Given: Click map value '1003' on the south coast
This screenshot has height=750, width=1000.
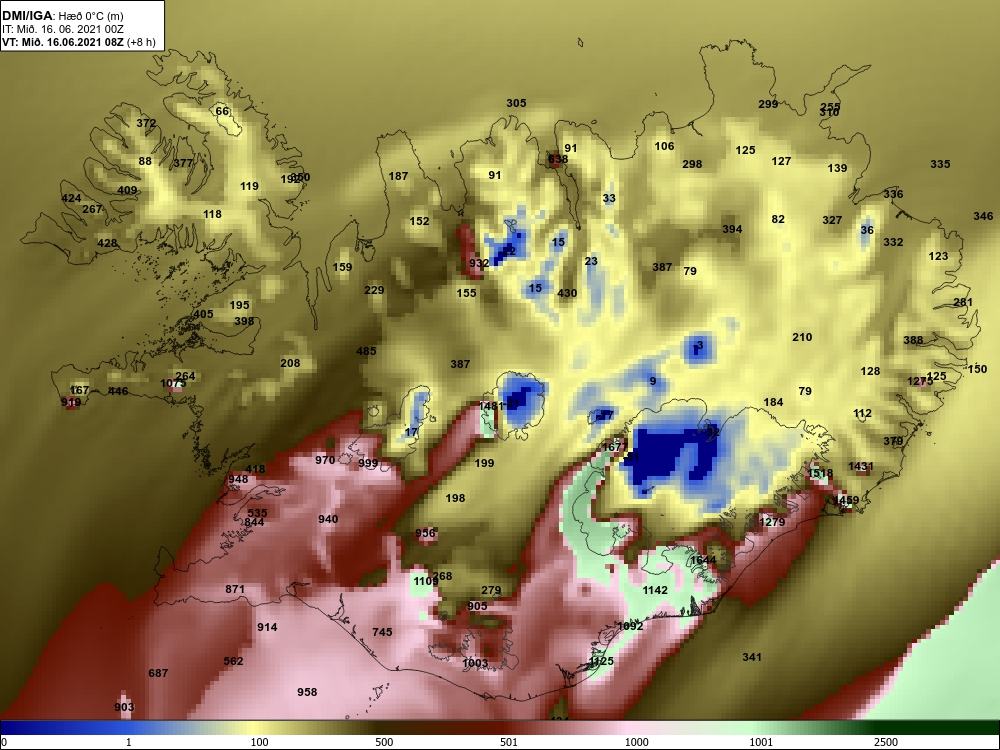Looking at the screenshot, I should coord(475,663).
